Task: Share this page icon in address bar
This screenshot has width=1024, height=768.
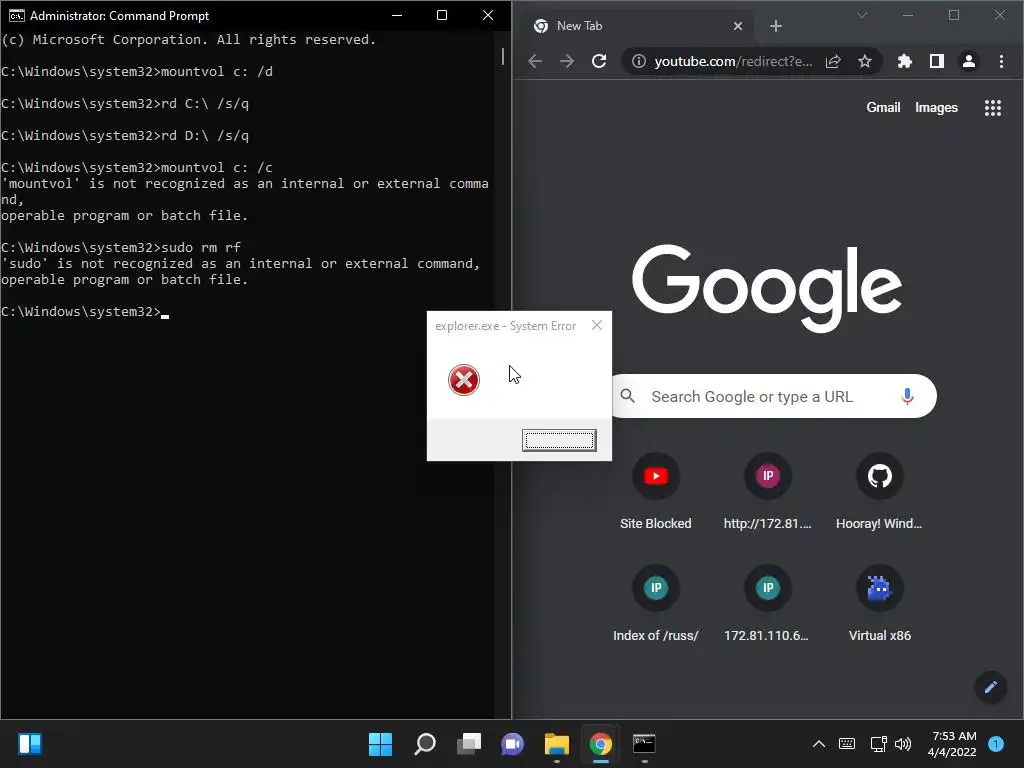Action: pyautogui.click(x=833, y=61)
